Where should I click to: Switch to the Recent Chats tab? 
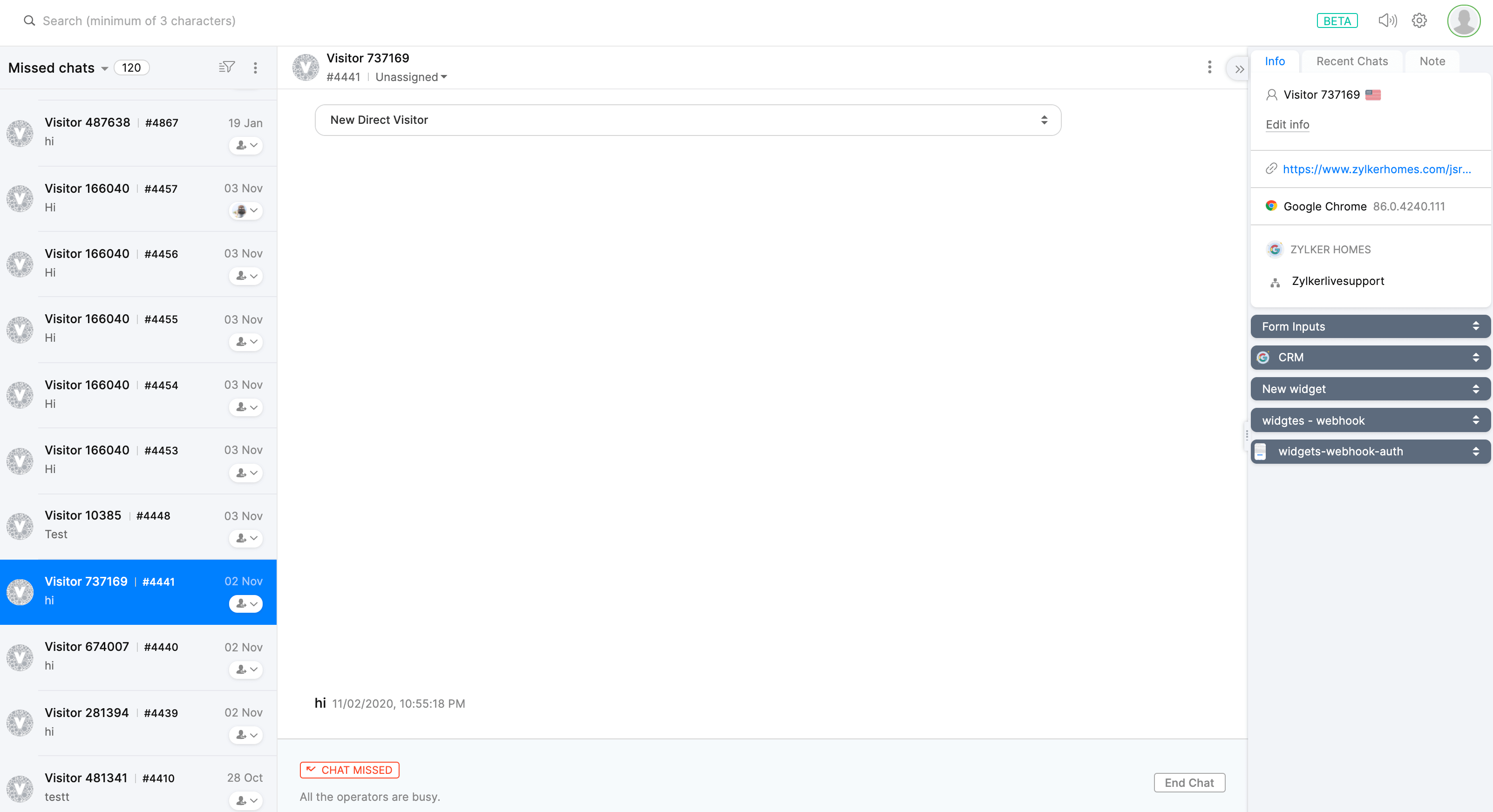coord(1351,61)
